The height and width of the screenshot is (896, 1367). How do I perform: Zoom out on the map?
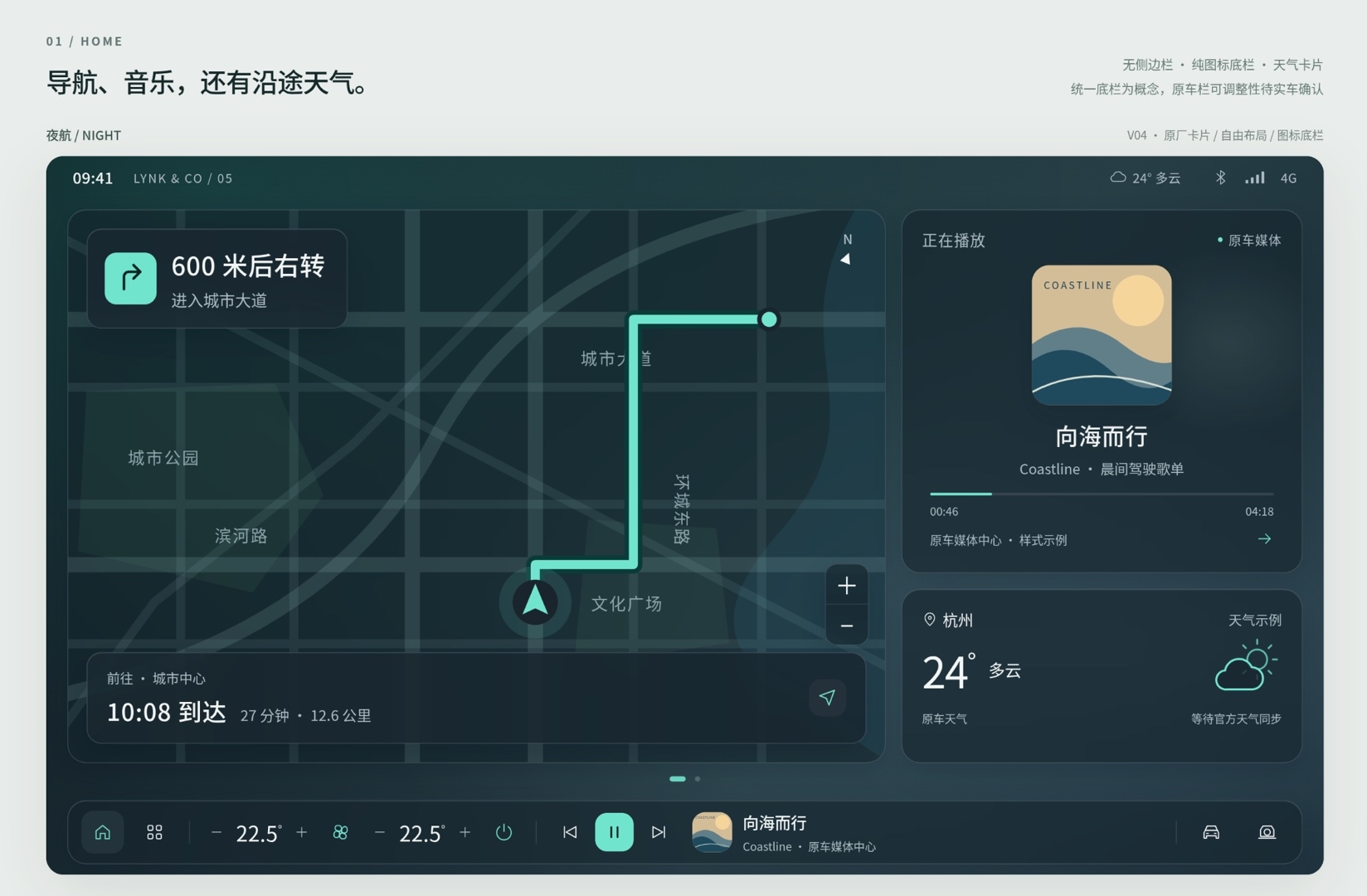(847, 626)
